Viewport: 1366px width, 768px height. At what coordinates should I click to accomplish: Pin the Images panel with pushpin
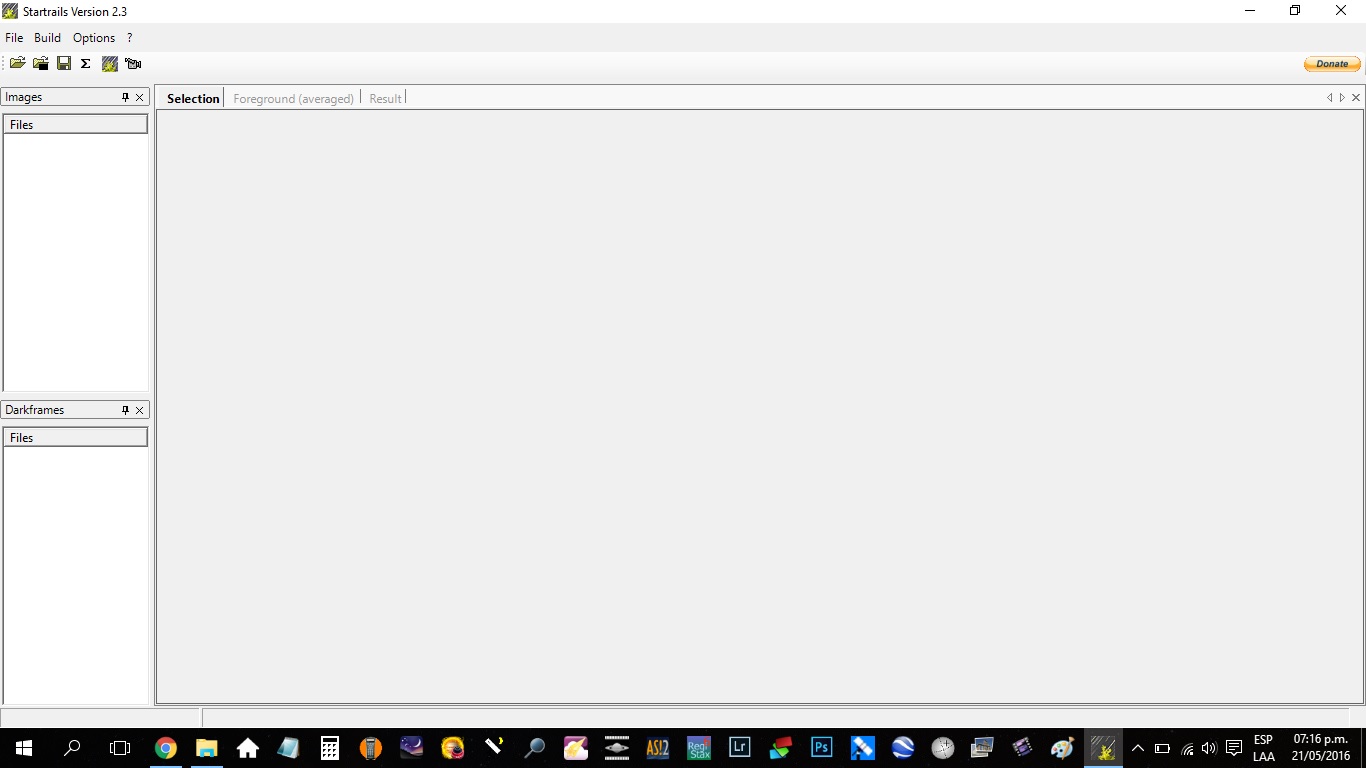click(125, 97)
